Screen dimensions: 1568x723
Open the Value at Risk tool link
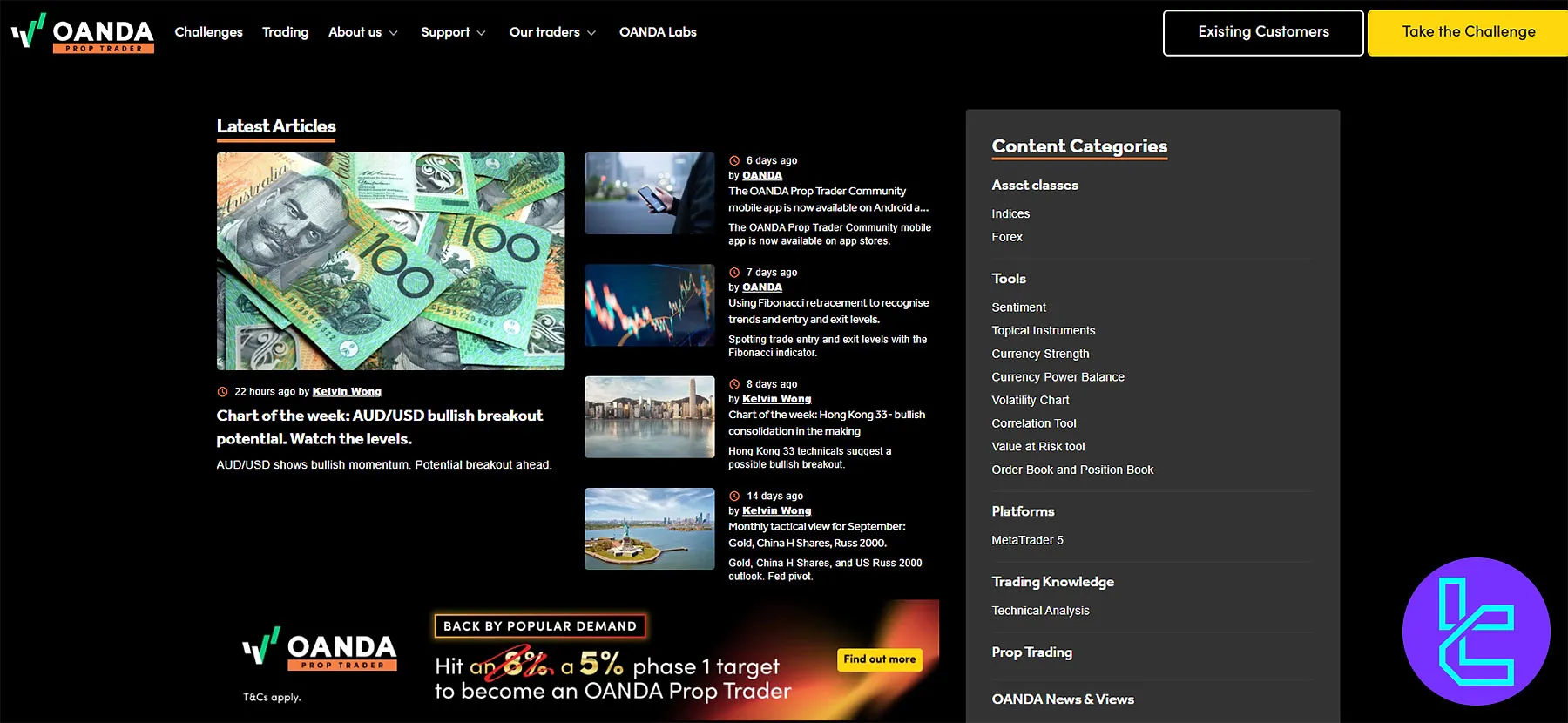pos(1038,446)
